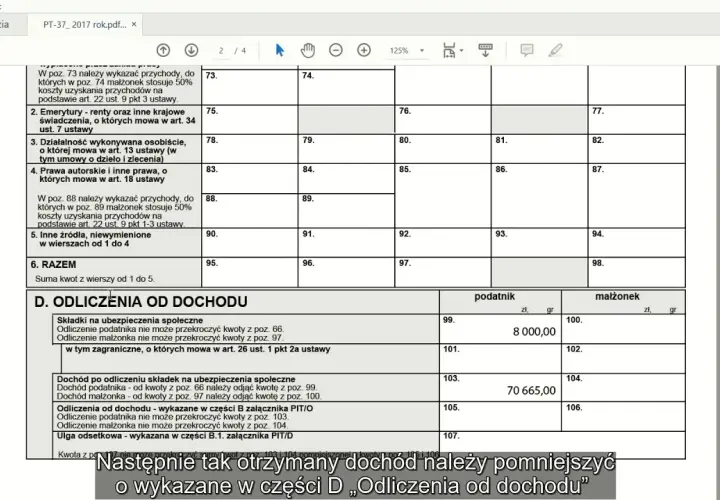Click form field number 87
The image size is (720, 500).
(636, 196)
